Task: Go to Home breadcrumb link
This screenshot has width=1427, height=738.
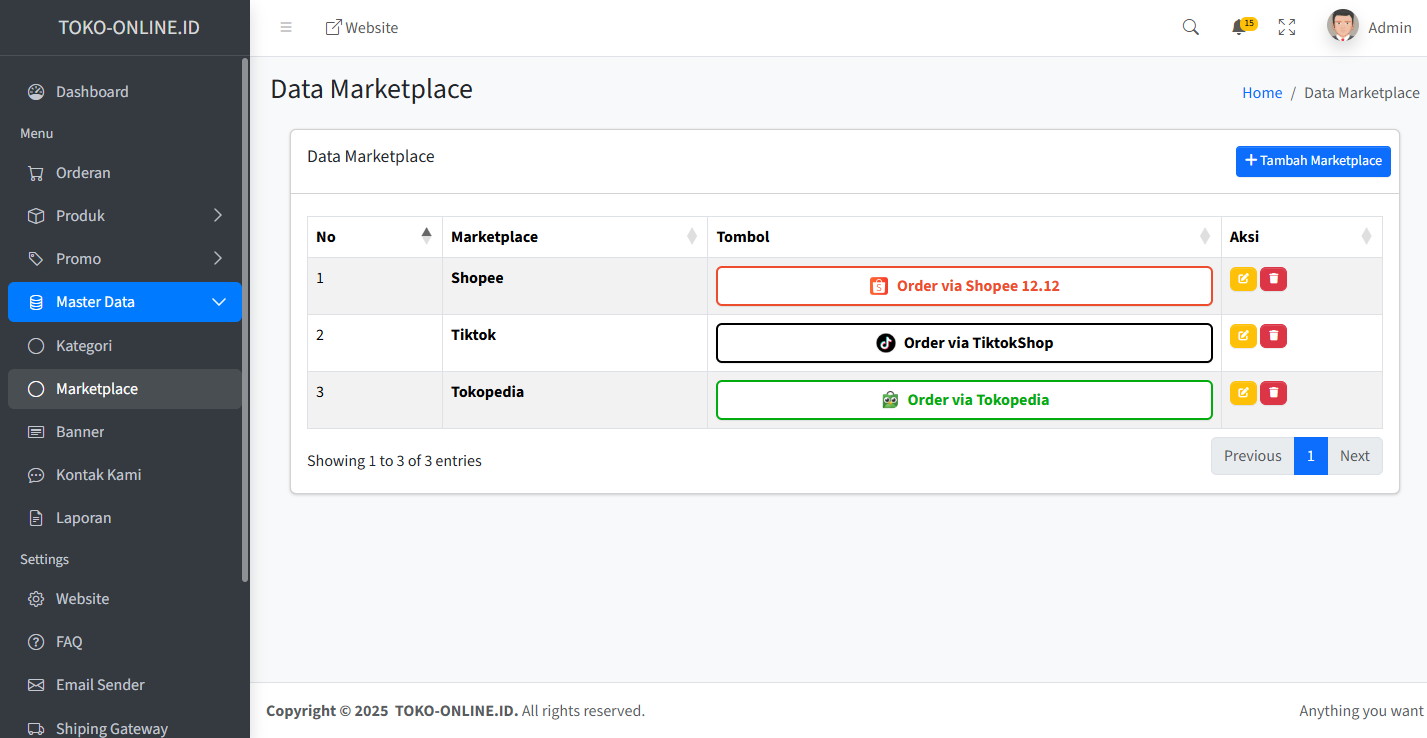Action: (x=1262, y=93)
